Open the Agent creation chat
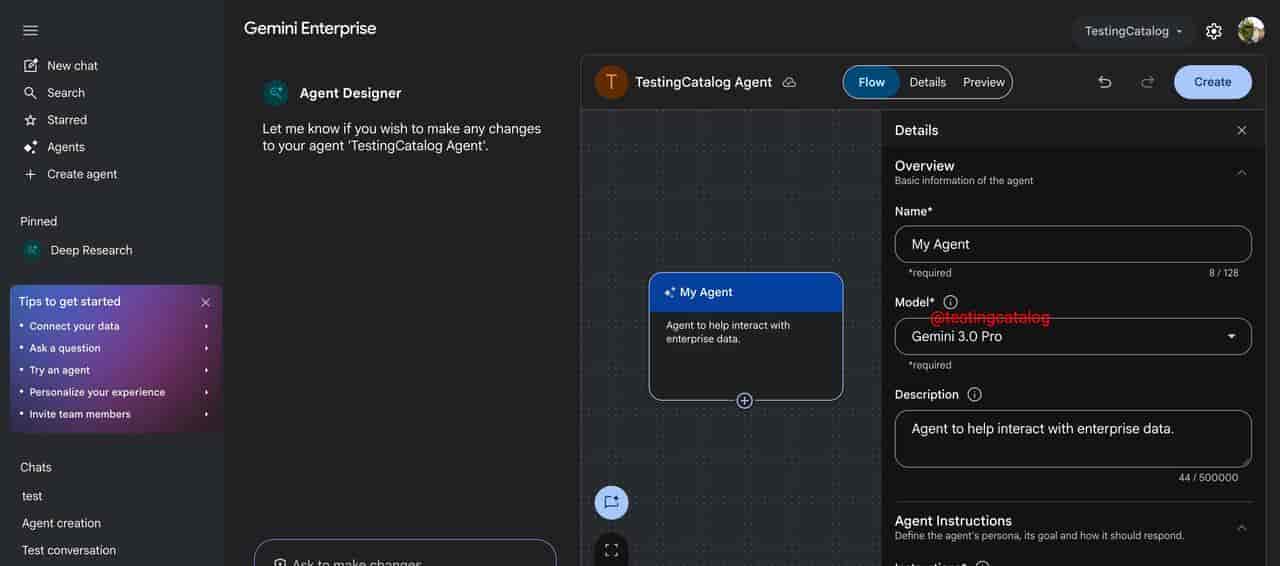The width and height of the screenshot is (1280, 566). tap(61, 523)
